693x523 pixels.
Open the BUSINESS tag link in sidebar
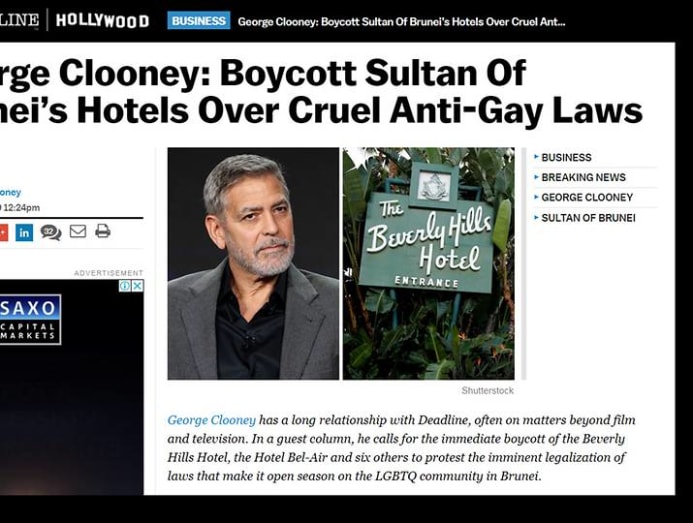click(566, 157)
